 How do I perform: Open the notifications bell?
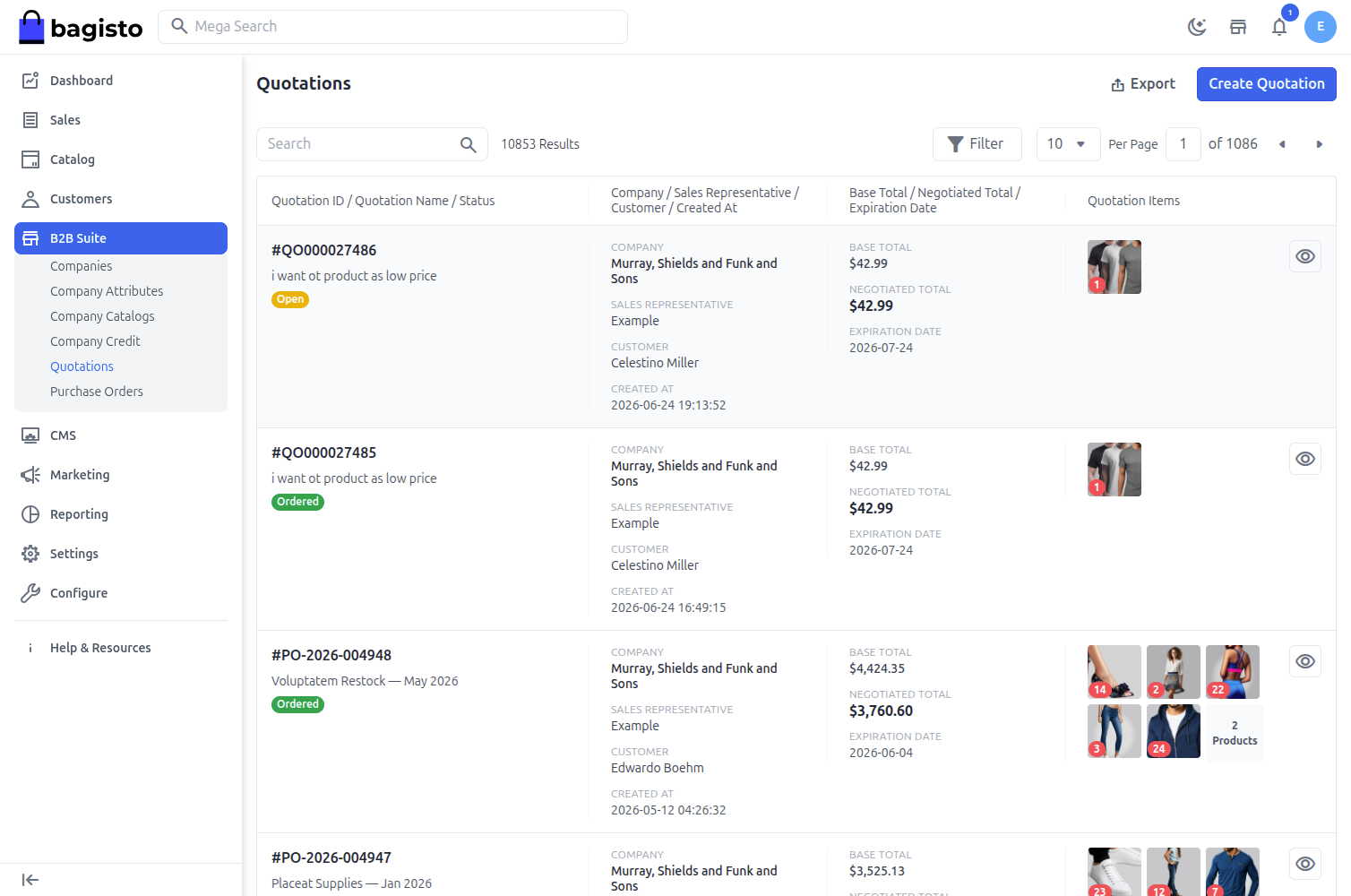1279,27
